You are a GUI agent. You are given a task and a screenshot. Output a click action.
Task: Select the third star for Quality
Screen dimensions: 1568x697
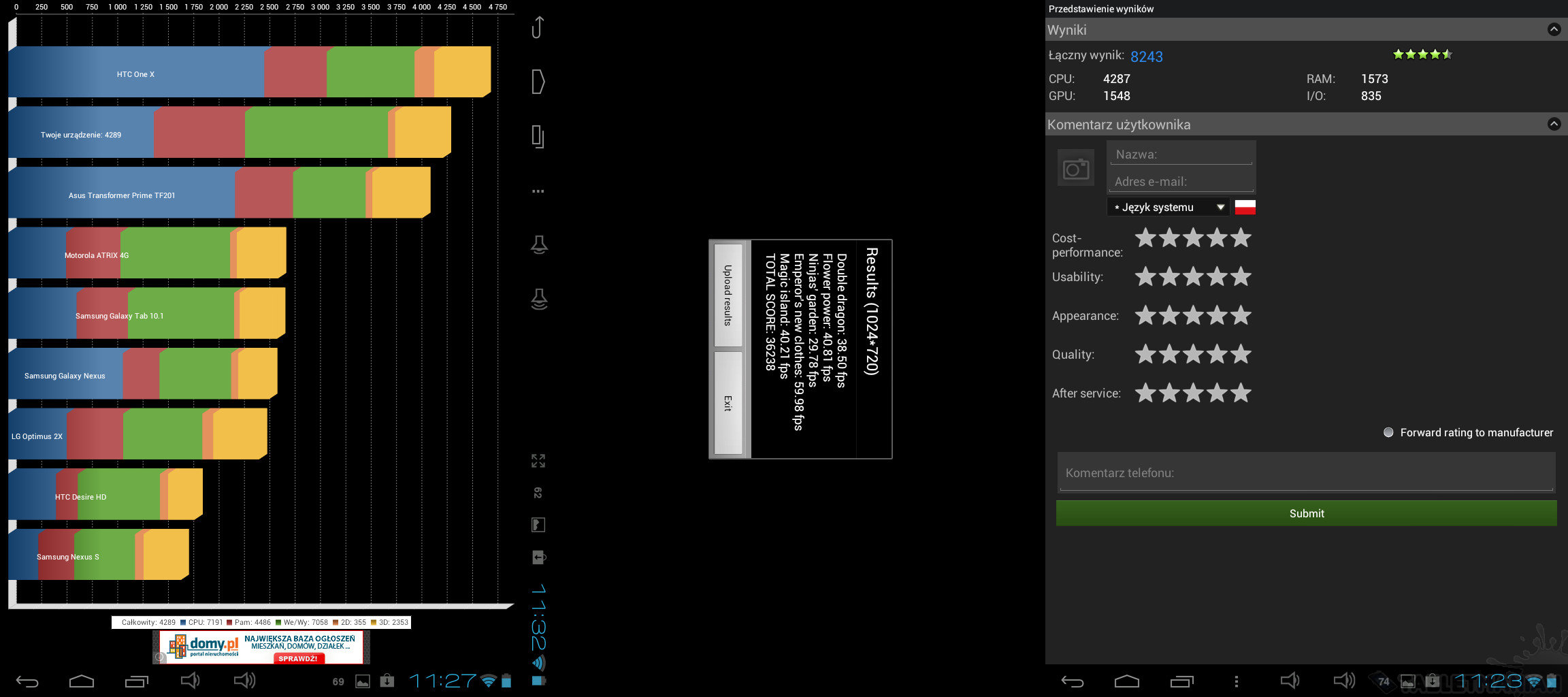1193,355
